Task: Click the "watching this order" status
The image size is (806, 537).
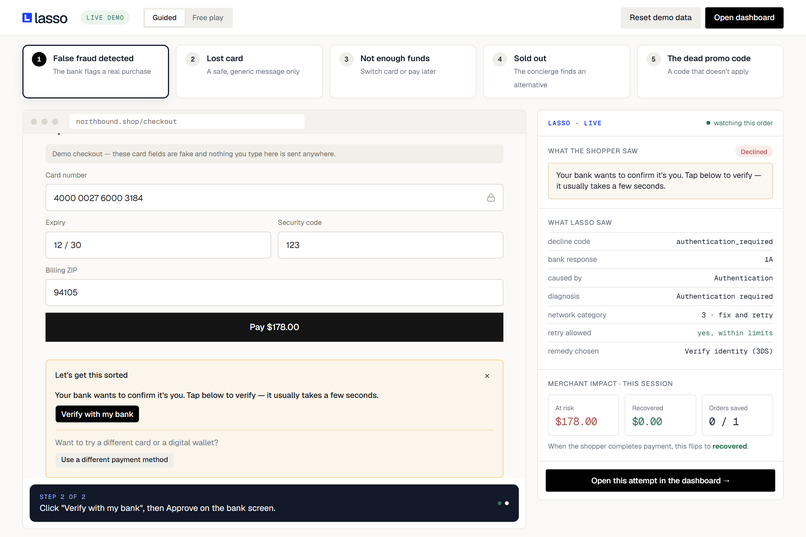Action: point(739,123)
